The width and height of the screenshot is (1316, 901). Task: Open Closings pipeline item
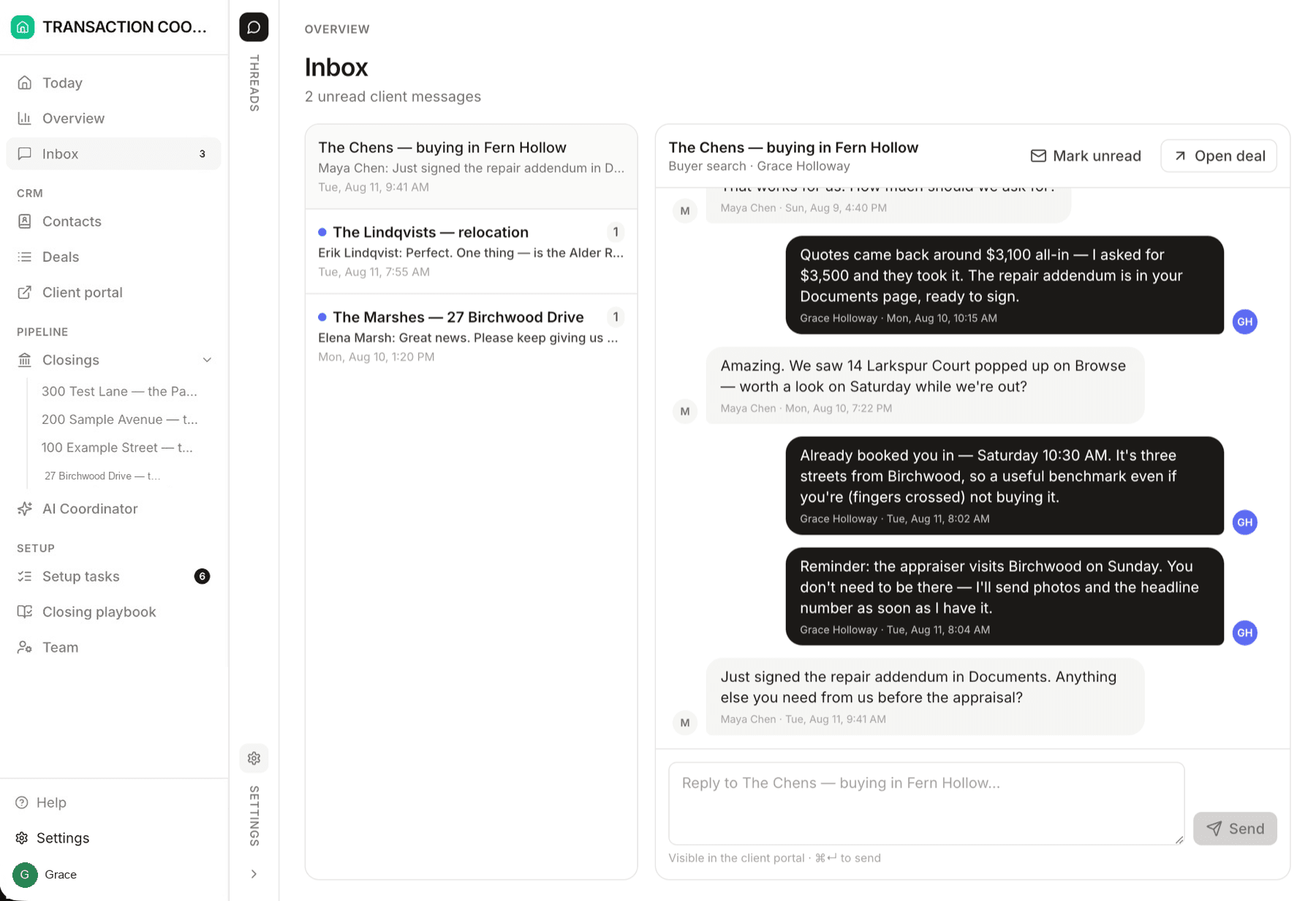pyautogui.click(x=102, y=360)
